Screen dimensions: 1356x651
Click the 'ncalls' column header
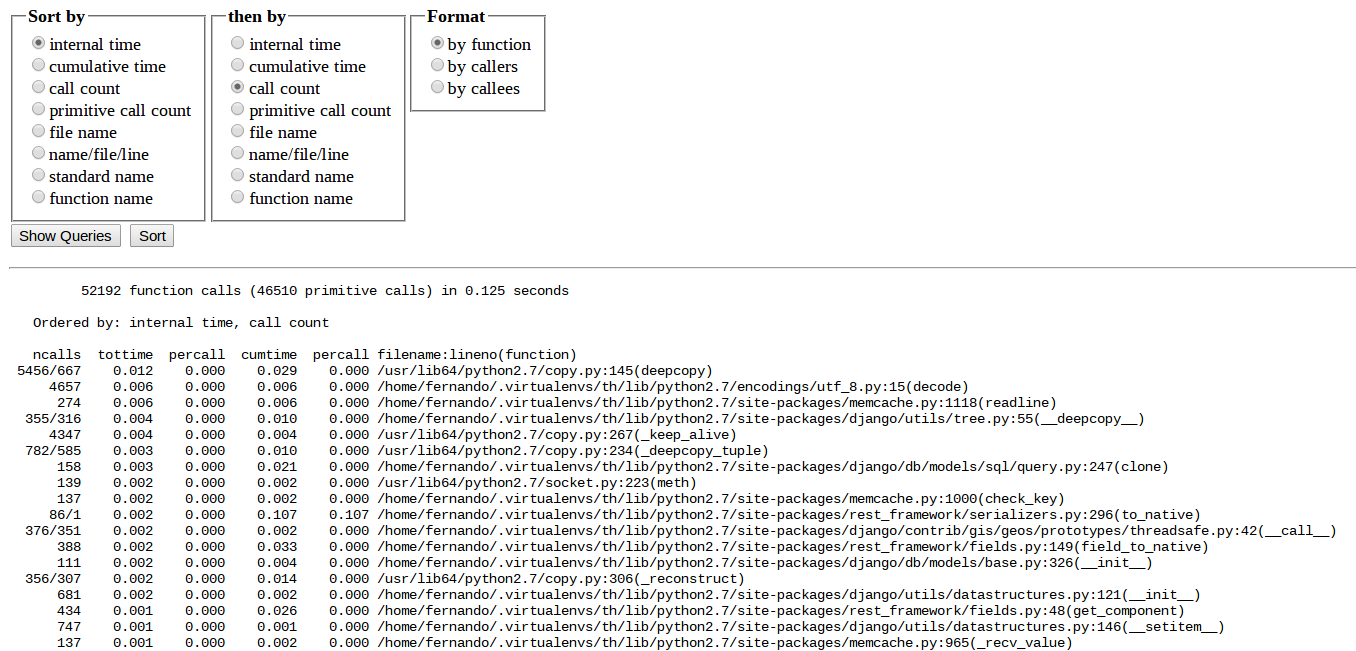click(x=57, y=355)
